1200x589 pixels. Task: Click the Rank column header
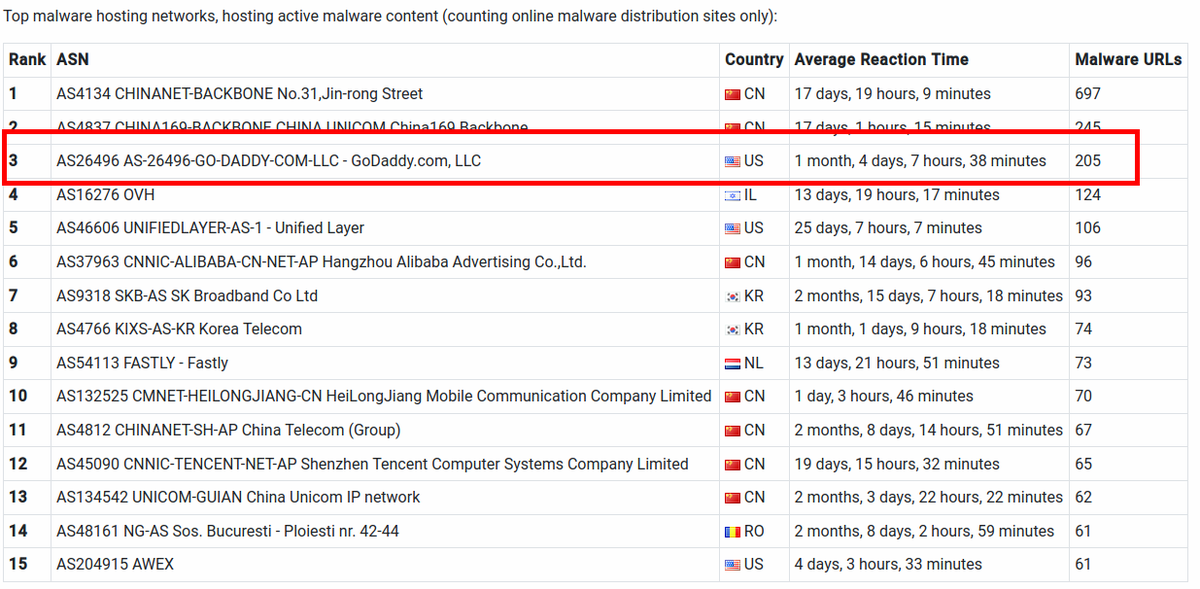[x=27, y=60]
